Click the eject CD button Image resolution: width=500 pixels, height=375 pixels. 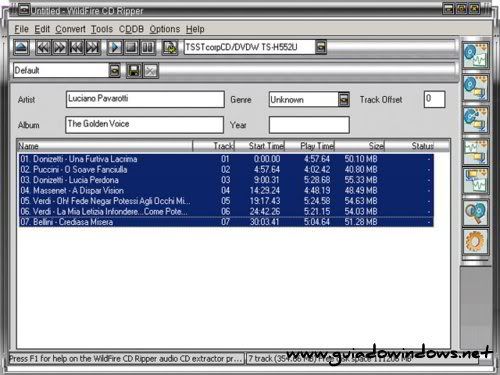pyautogui.click(x=21, y=47)
